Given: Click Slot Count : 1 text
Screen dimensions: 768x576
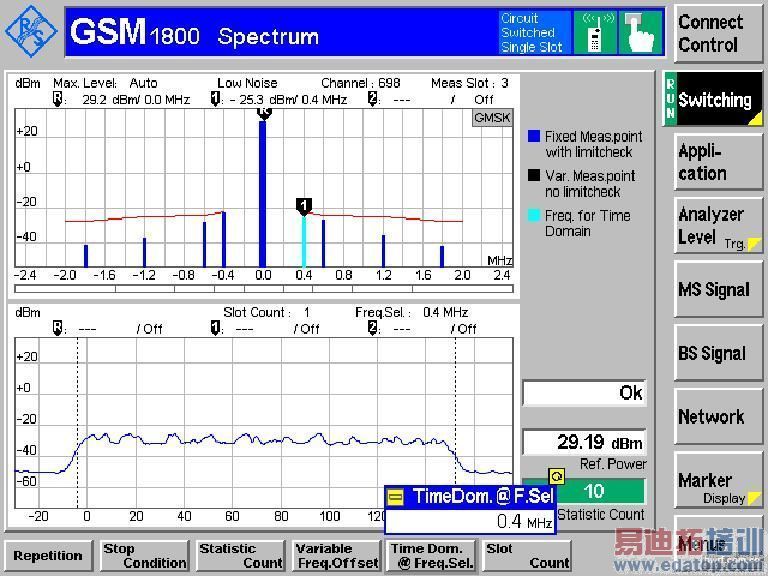Looking at the screenshot, I should [x=266, y=312].
